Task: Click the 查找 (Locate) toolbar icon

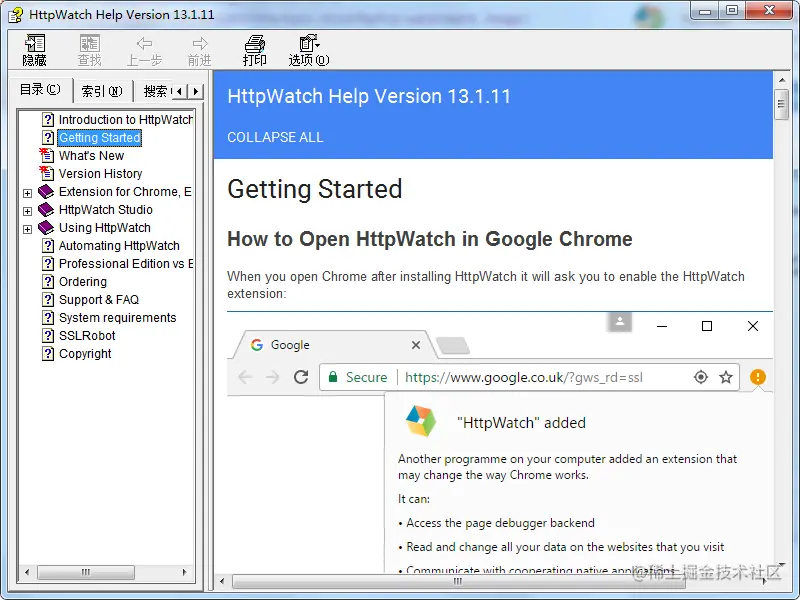Action: pos(89,51)
